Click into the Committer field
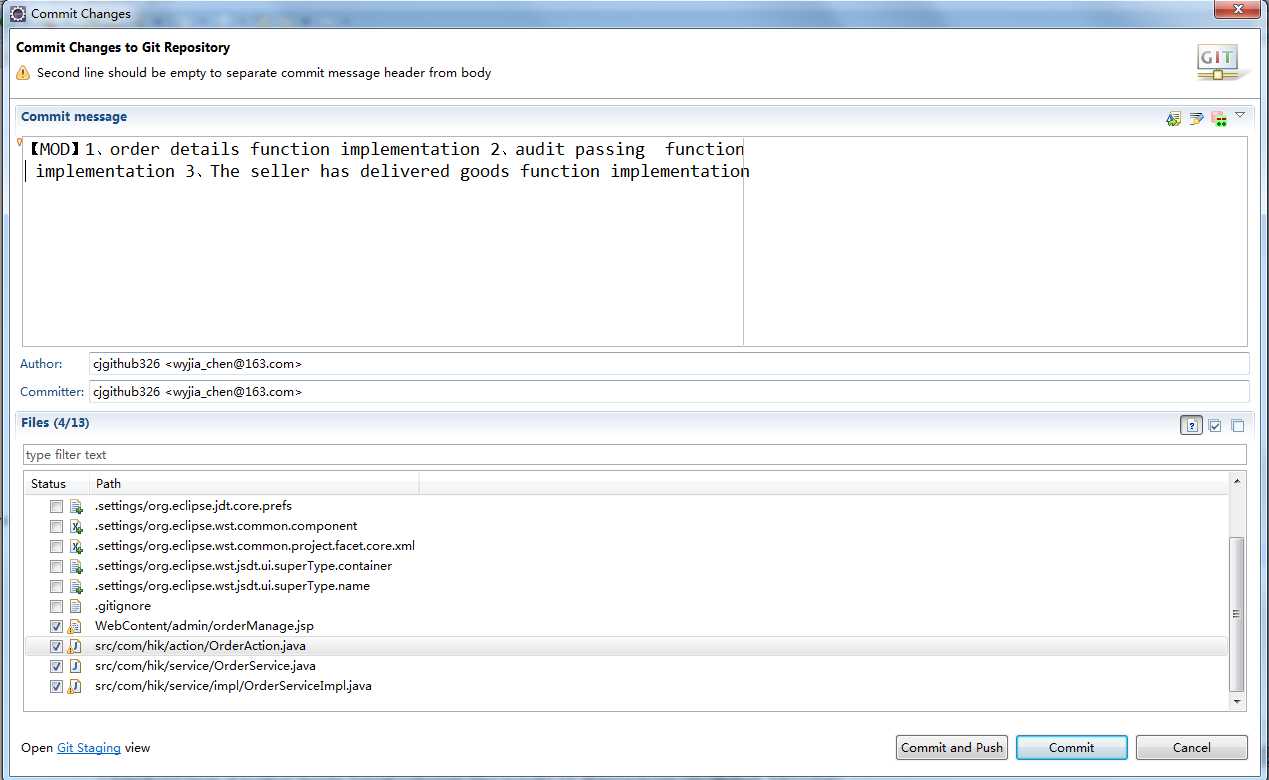 (x=669, y=391)
